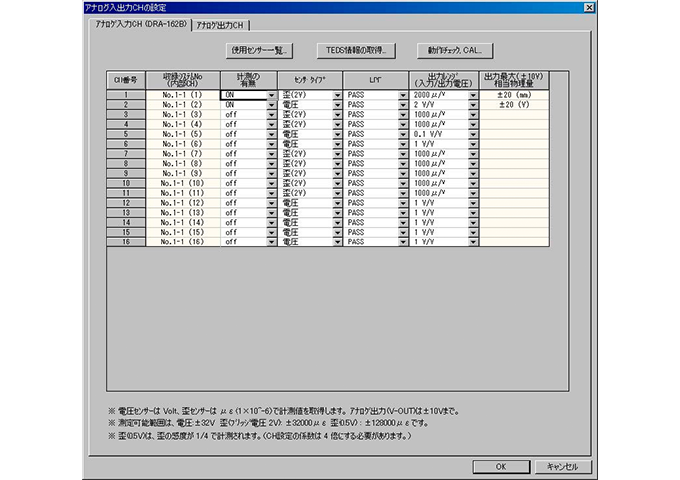Select CH number row header 6
Image resolution: width=680 pixels, height=480 pixels.
click(126, 144)
